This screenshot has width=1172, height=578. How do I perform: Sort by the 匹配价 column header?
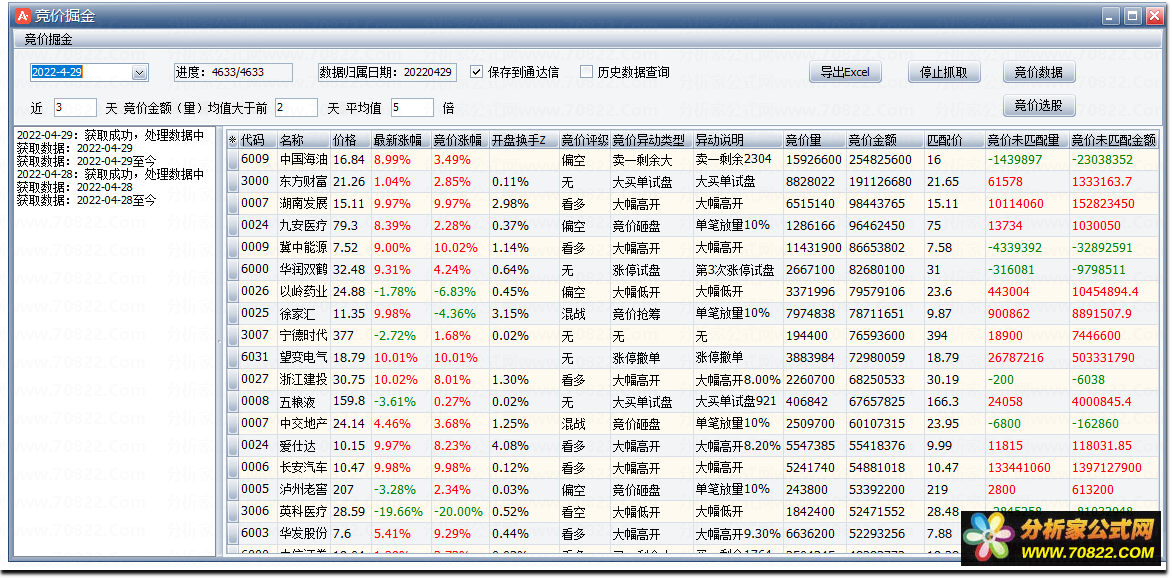click(954, 140)
